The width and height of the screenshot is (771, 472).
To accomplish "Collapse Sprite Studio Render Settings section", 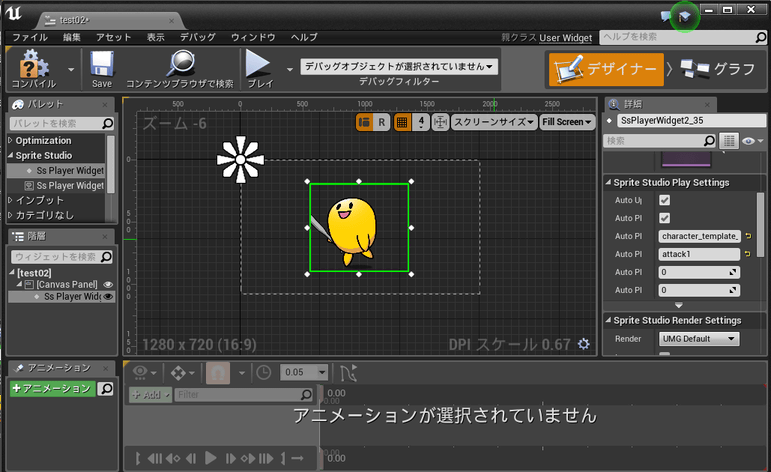I will 608,321.
